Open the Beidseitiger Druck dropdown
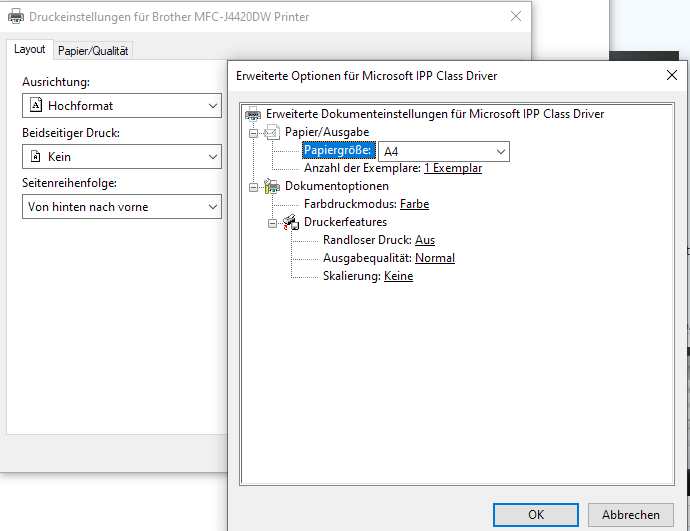690x531 pixels. pos(122,157)
